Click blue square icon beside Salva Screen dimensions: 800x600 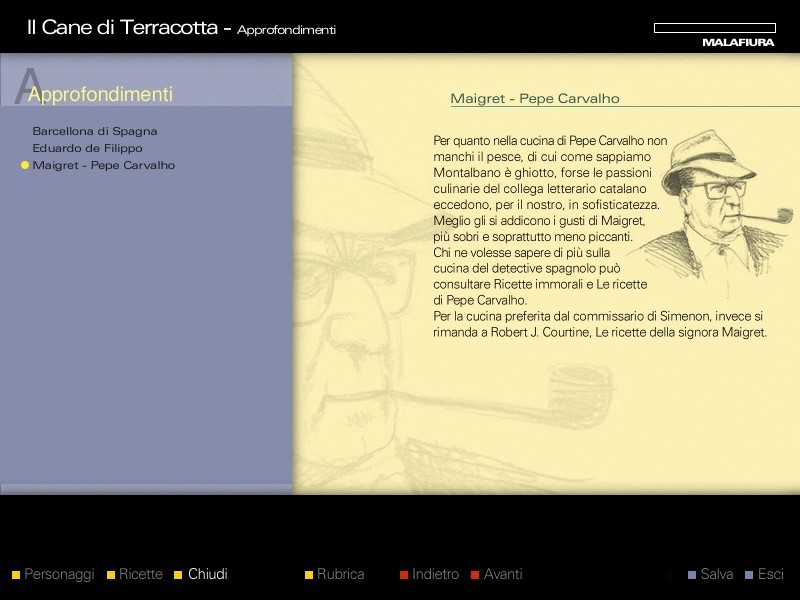pyautogui.click(x=692, y=575)
